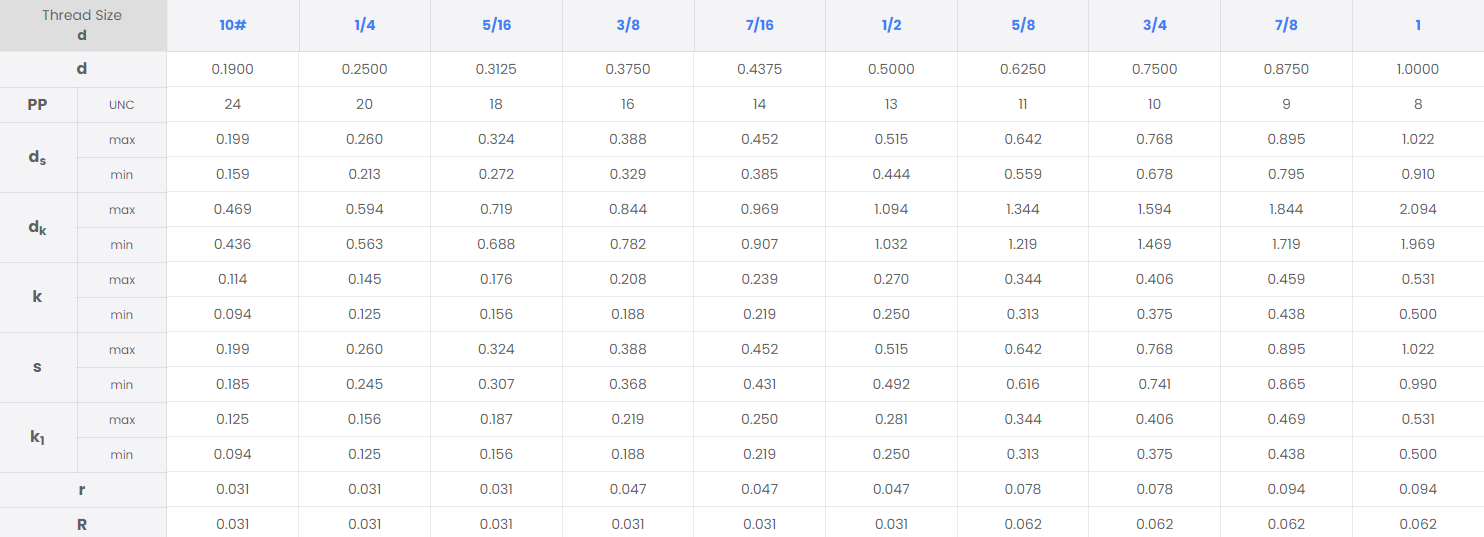
Task: Click dk min value 0.436
Action: [x=233, y=244]
